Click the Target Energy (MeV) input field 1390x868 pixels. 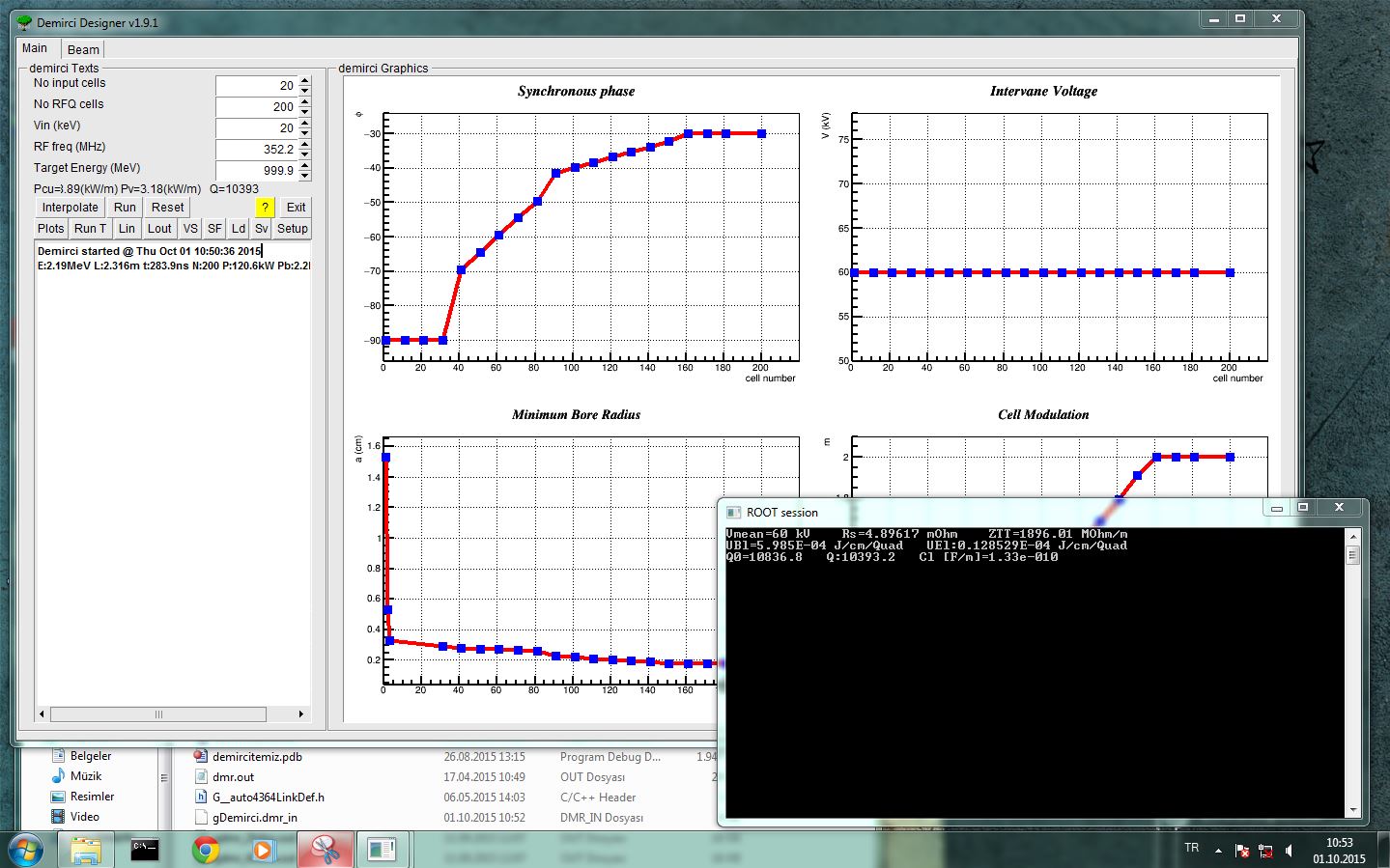pyautogui.click(x=257, y=171)
